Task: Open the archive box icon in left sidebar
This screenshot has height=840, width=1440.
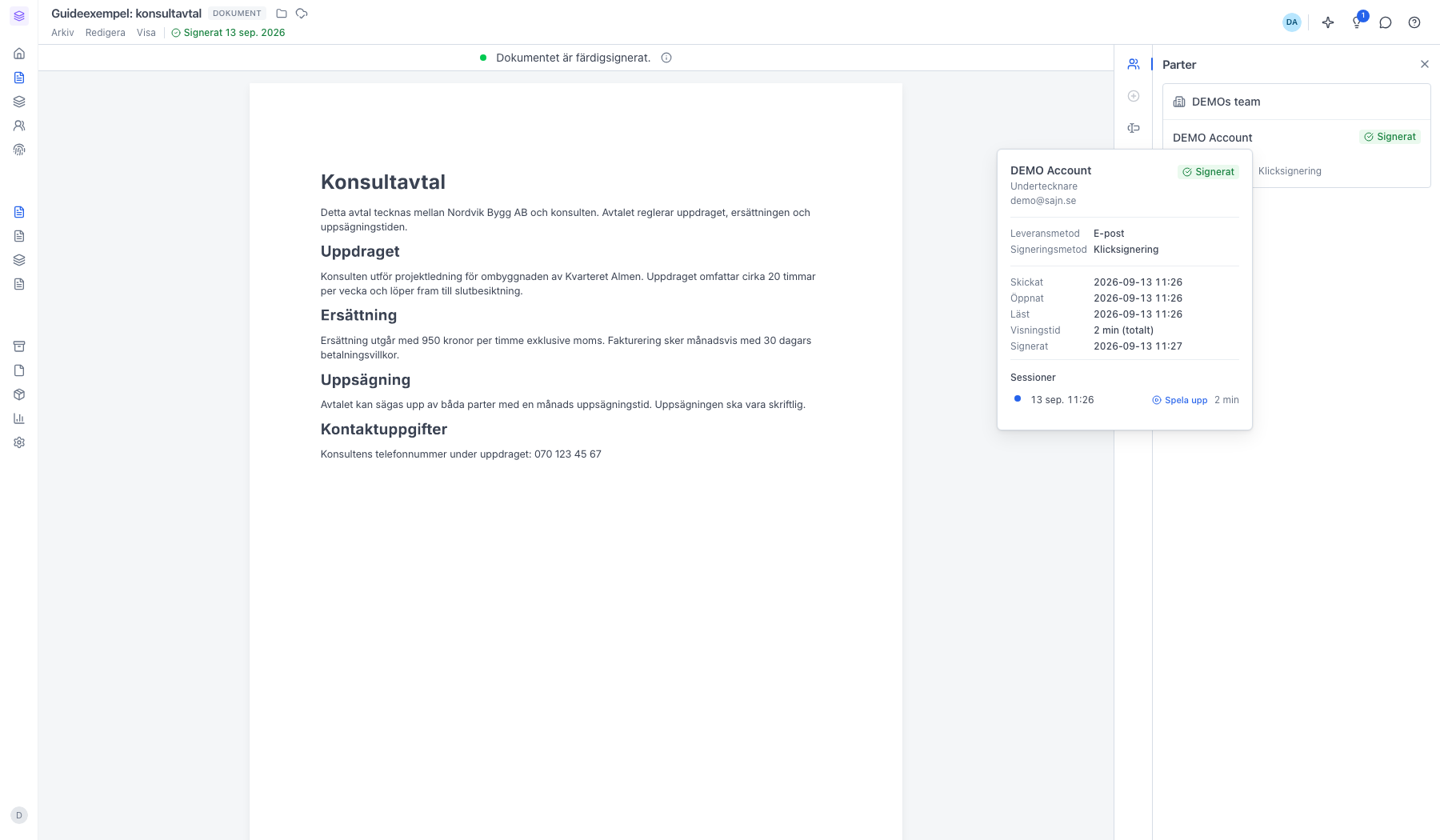Action: click(19, 346)
